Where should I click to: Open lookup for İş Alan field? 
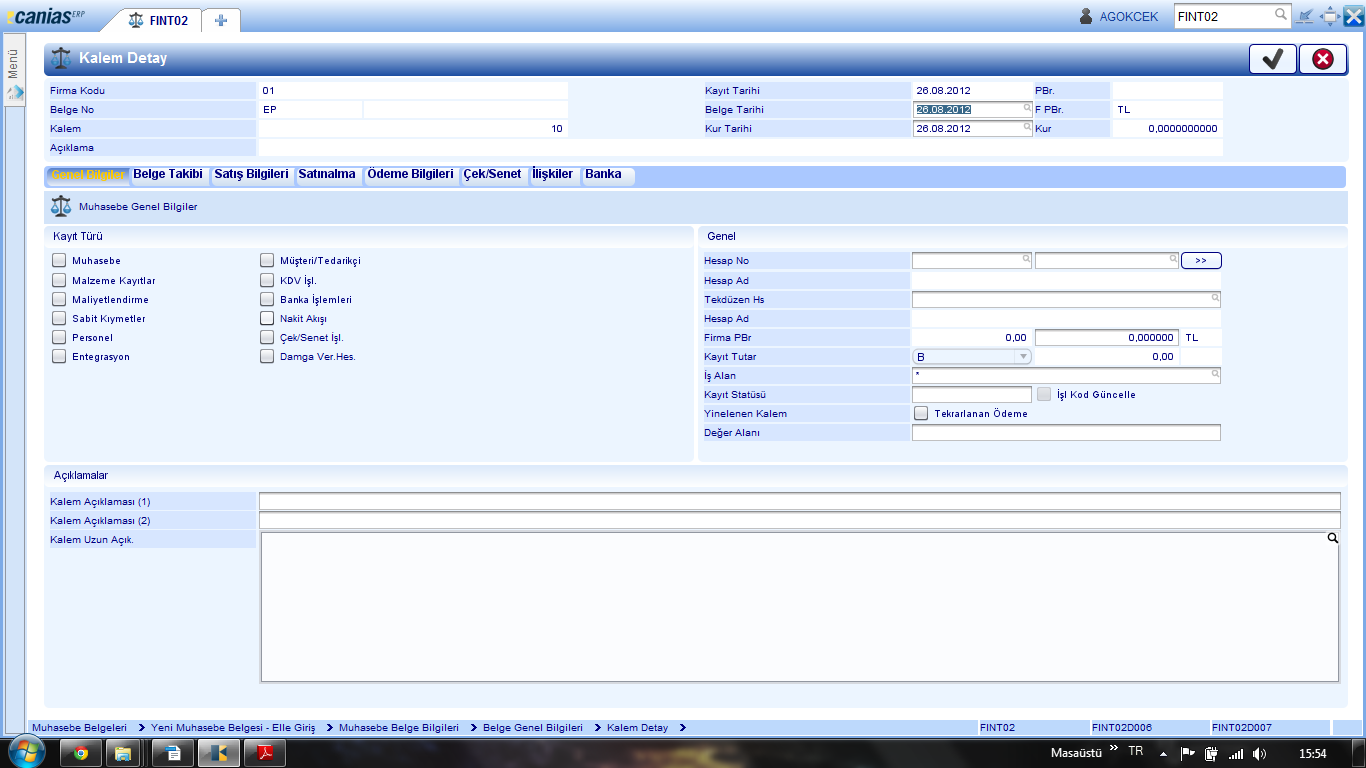[1216, 374]
